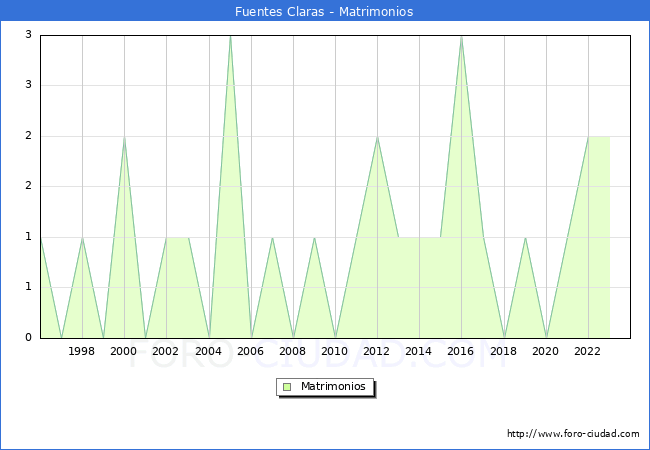
Task: Click the green Matrimonios legend swatch
Action: pyautogui.click(x=287, y=386)
